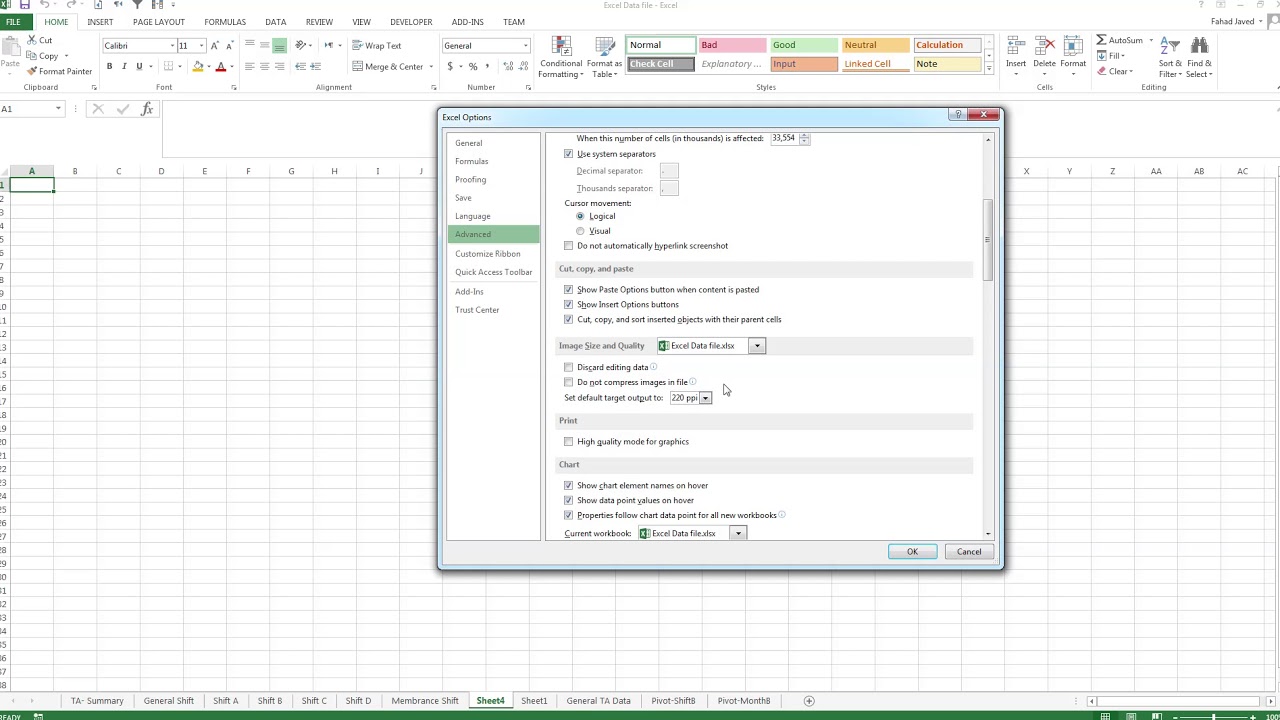Toggle Show Insert Options buttons checkbox
The height and width of the screenshot is (720, 1280).
tap(569, 305)
